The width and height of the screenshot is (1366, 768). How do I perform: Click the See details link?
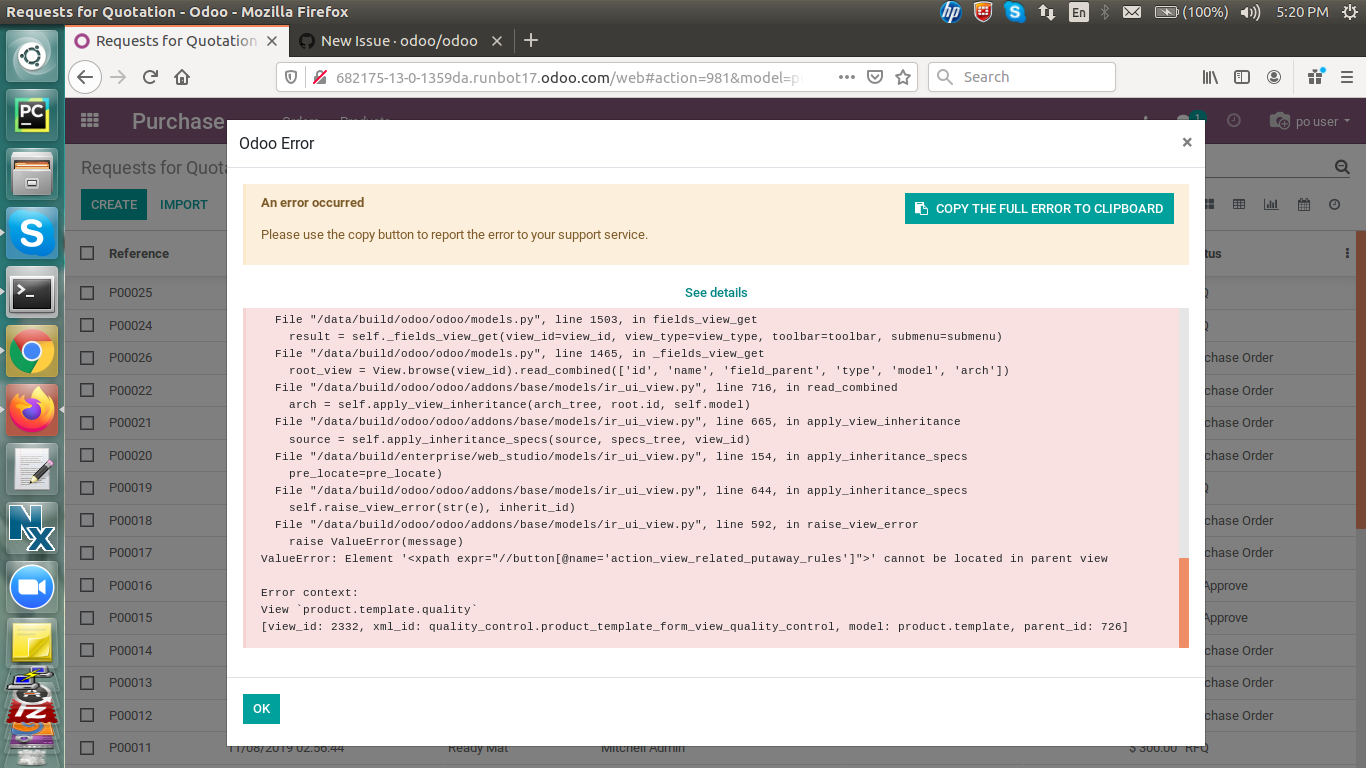point(716,292)
